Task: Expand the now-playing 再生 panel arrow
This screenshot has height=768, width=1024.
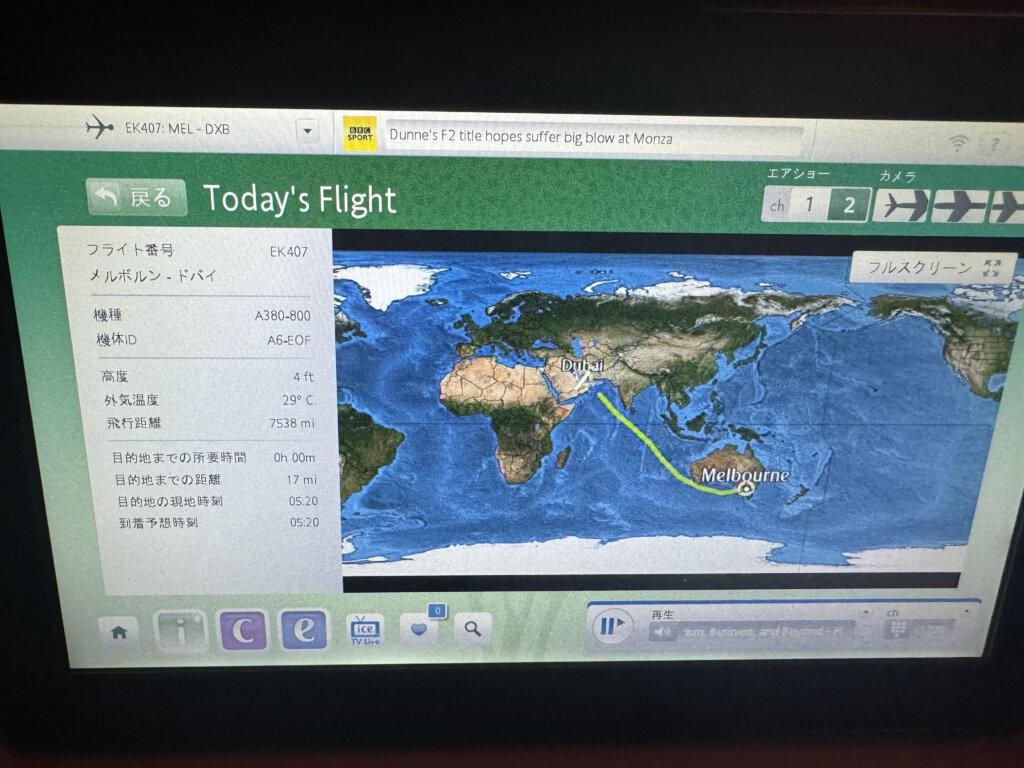Action: (865, 611)
